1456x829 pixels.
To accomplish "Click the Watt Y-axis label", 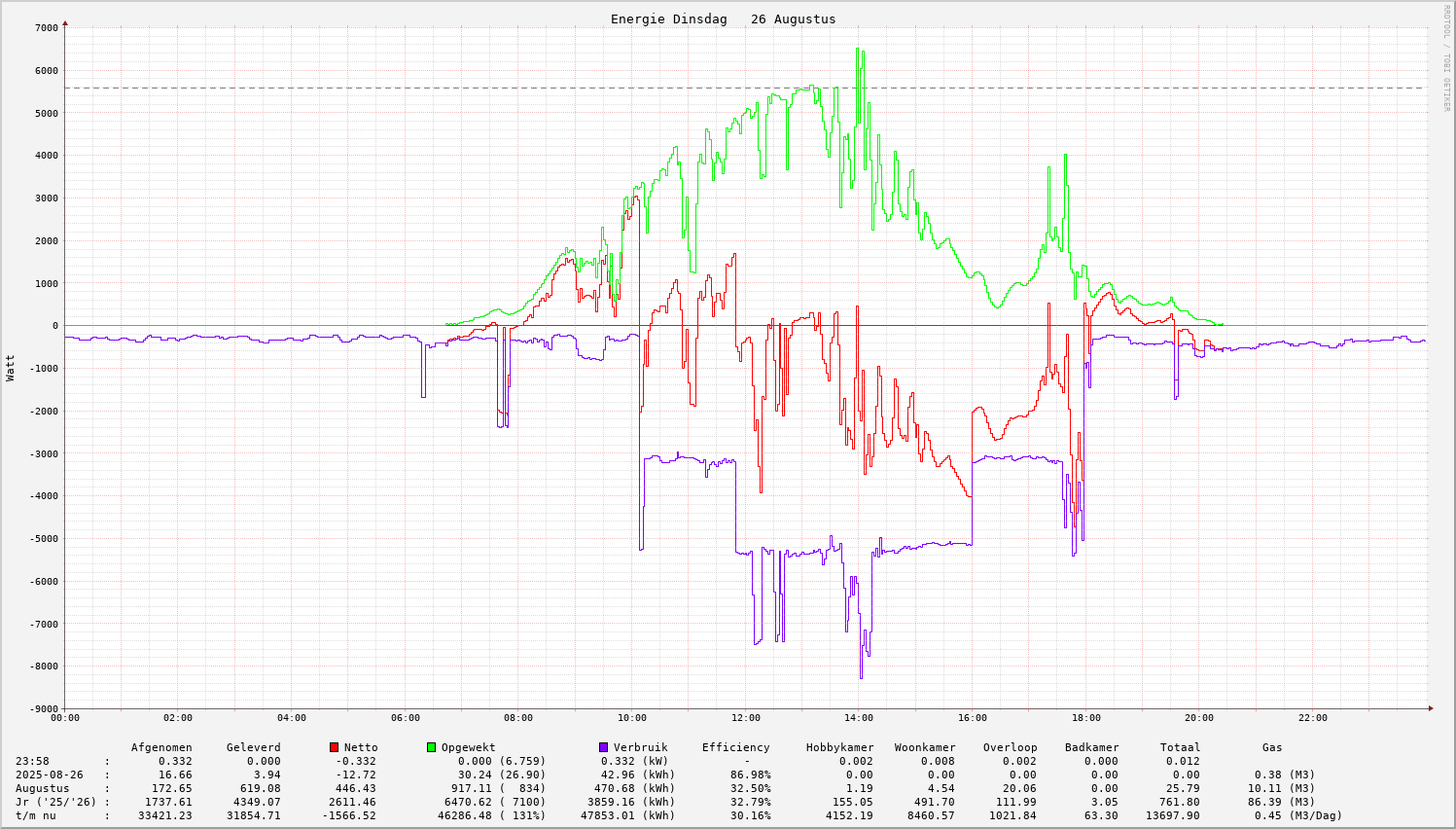I will [11, 368].
